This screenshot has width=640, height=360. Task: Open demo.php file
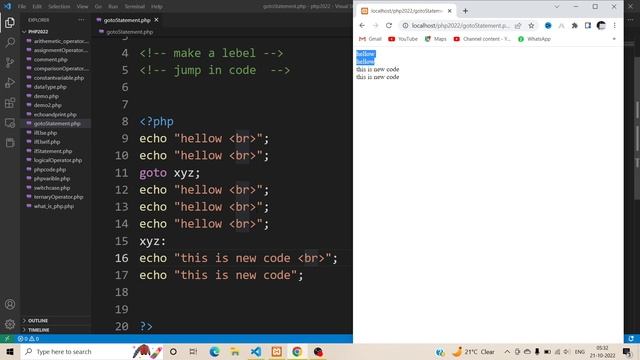[x=46, y=96]
